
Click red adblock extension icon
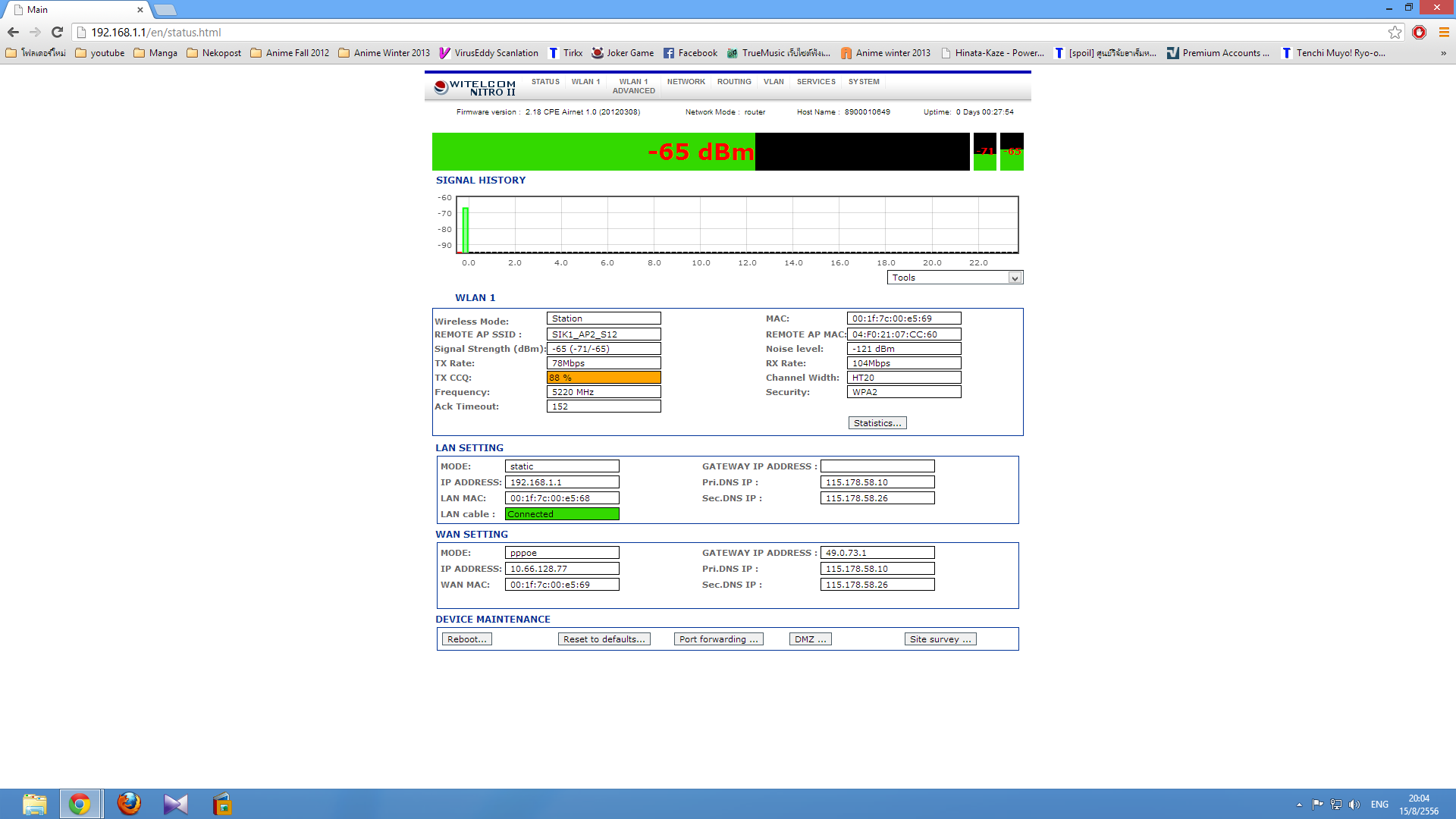1419,32
